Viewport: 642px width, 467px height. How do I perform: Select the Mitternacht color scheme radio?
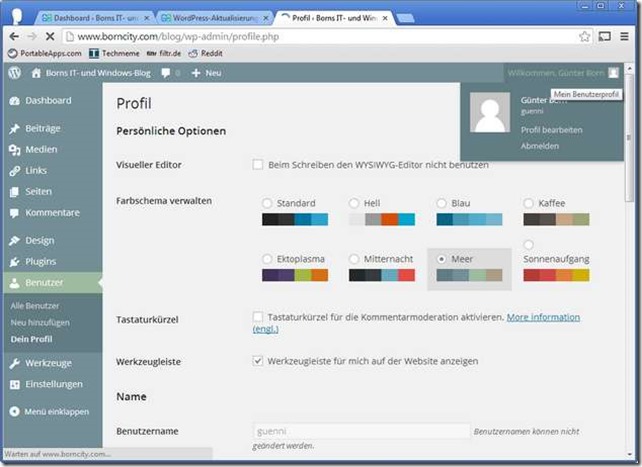click(354, 259)
